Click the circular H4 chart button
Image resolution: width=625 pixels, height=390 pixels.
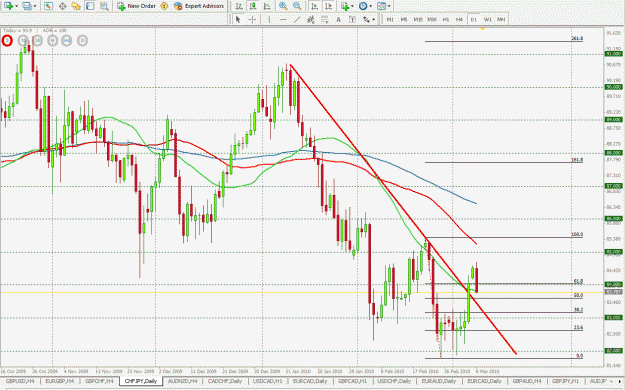pos(67,40)
